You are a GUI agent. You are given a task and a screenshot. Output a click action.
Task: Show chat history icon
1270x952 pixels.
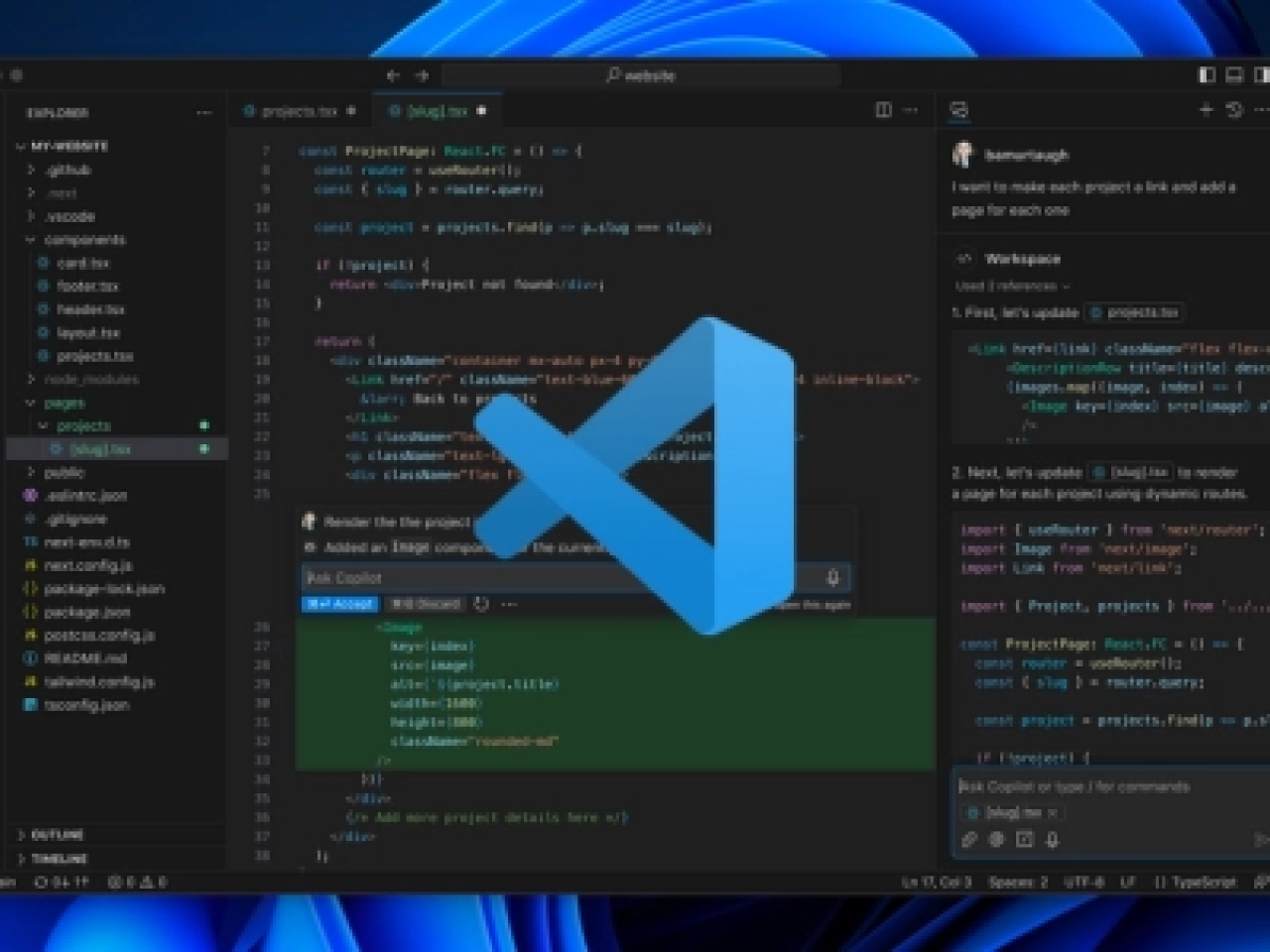pyautogui.click(x=1234, y=110)
